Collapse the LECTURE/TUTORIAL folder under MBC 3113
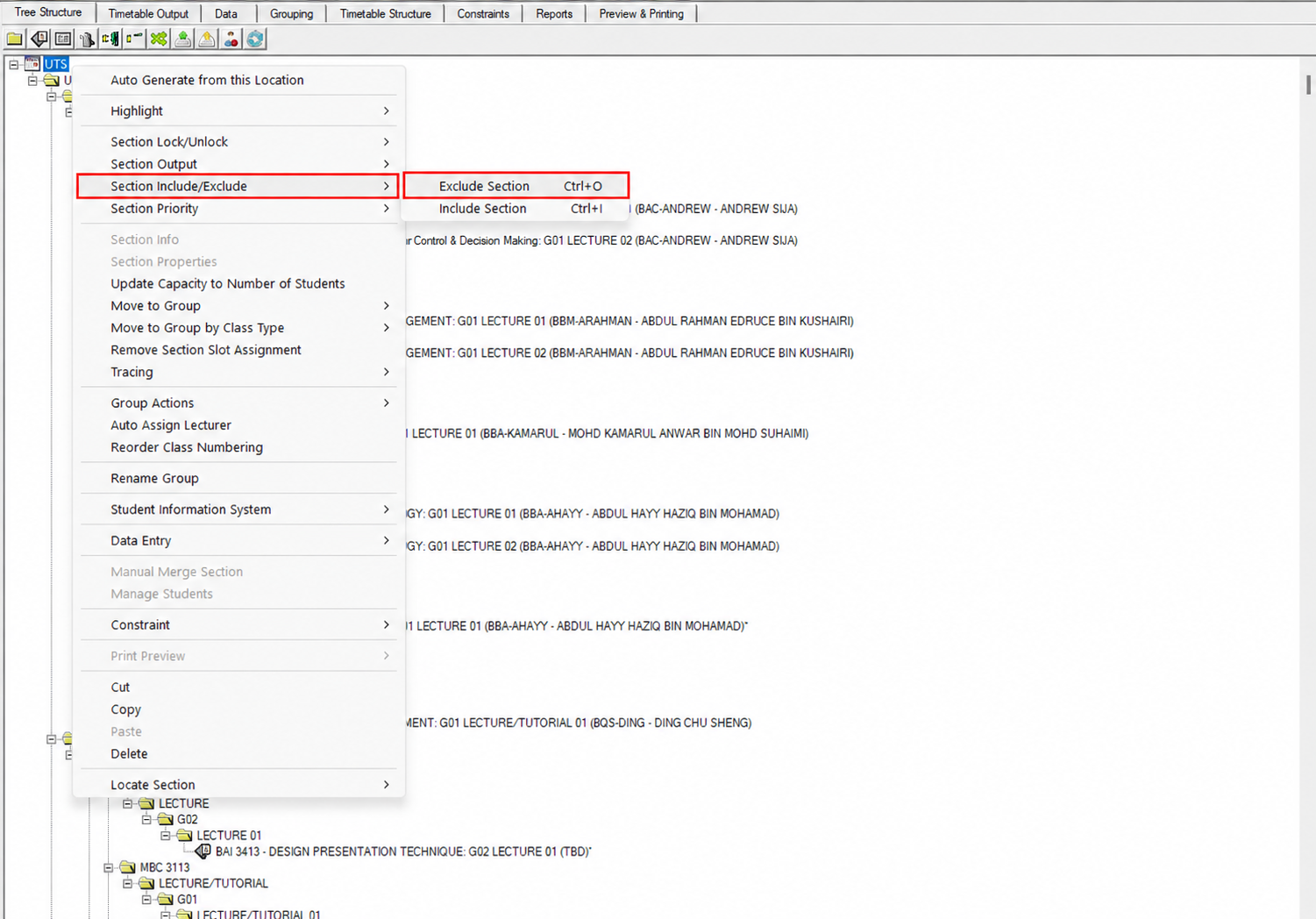The height and width of the screenshot is (919, 1316). coord(127,883)
